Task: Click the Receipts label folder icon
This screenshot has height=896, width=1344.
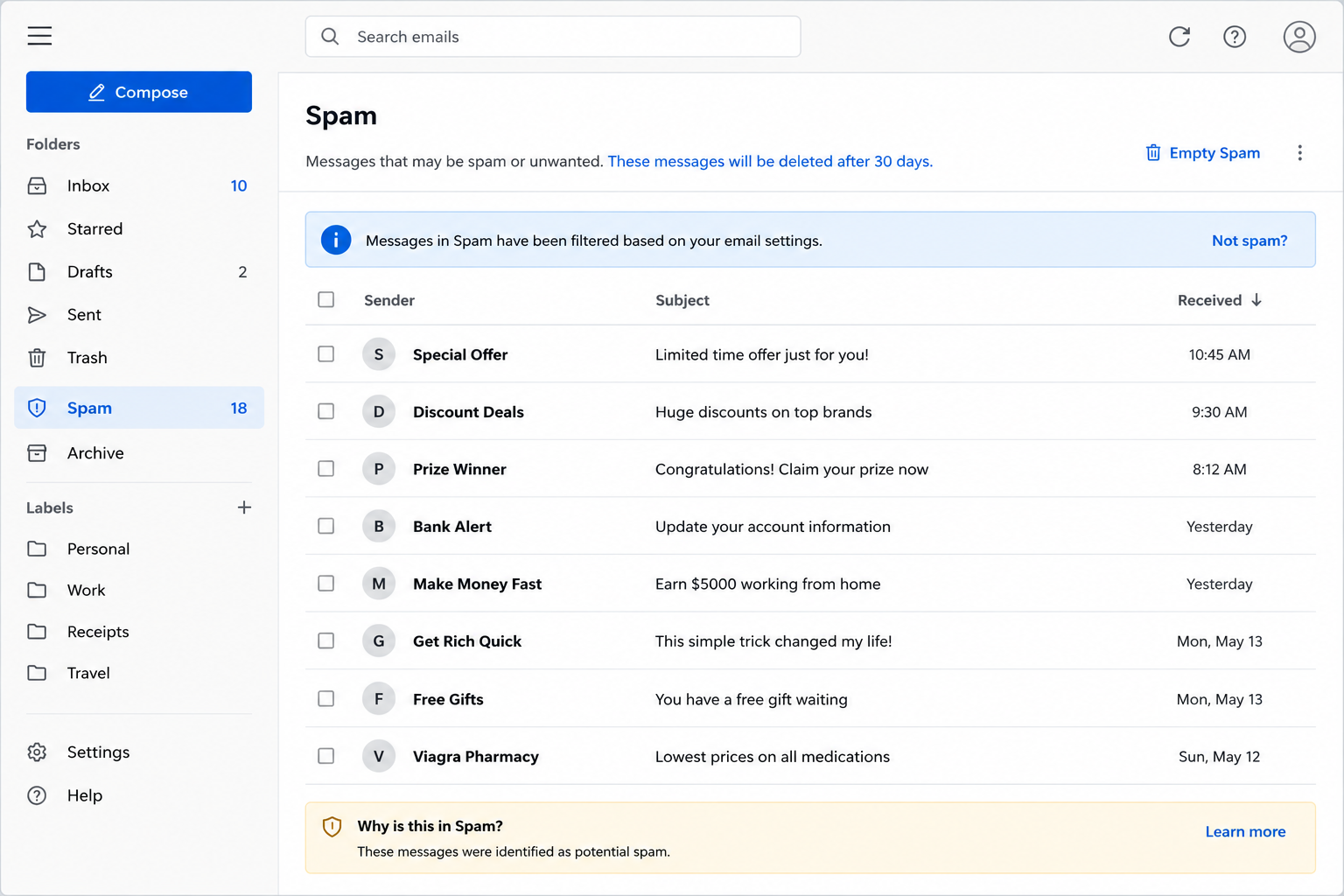Action: [37, 632]
